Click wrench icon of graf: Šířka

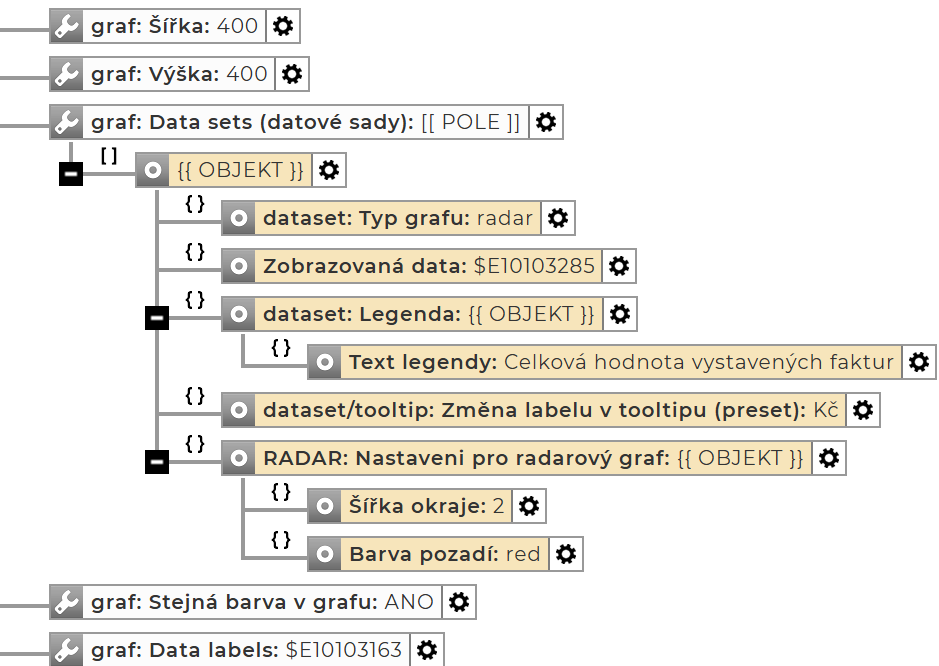coord(66,27)
